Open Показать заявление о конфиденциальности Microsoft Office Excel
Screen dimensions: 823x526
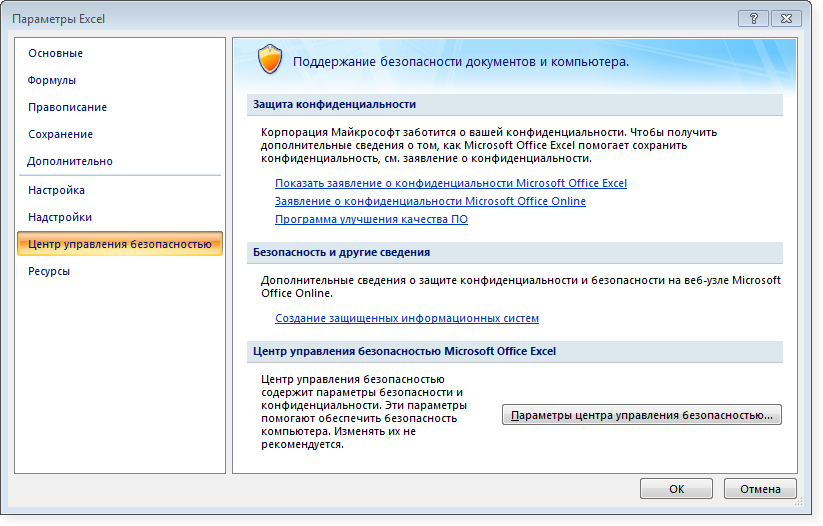click(451, 183)
